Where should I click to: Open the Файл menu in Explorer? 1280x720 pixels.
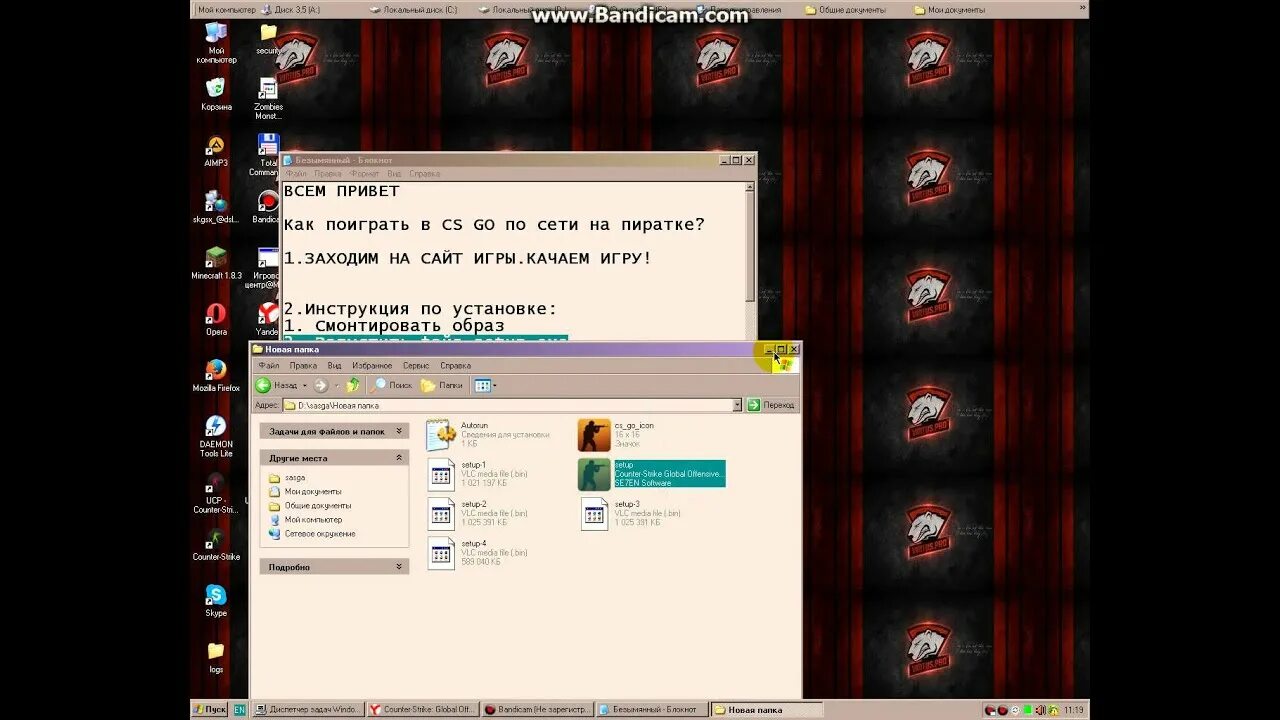point(269,366)
